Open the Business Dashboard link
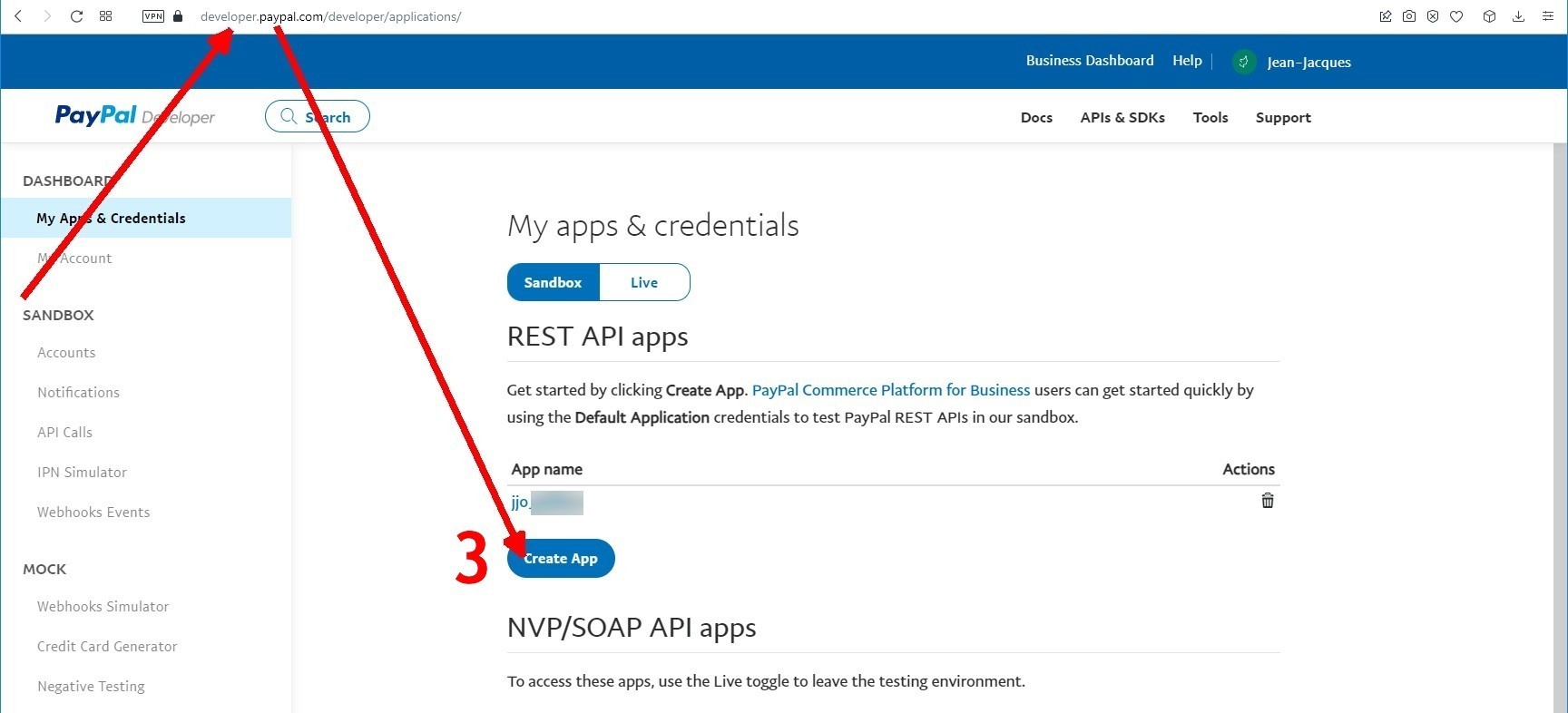This screenshot has width=1568, height=713. (1090, 61)
